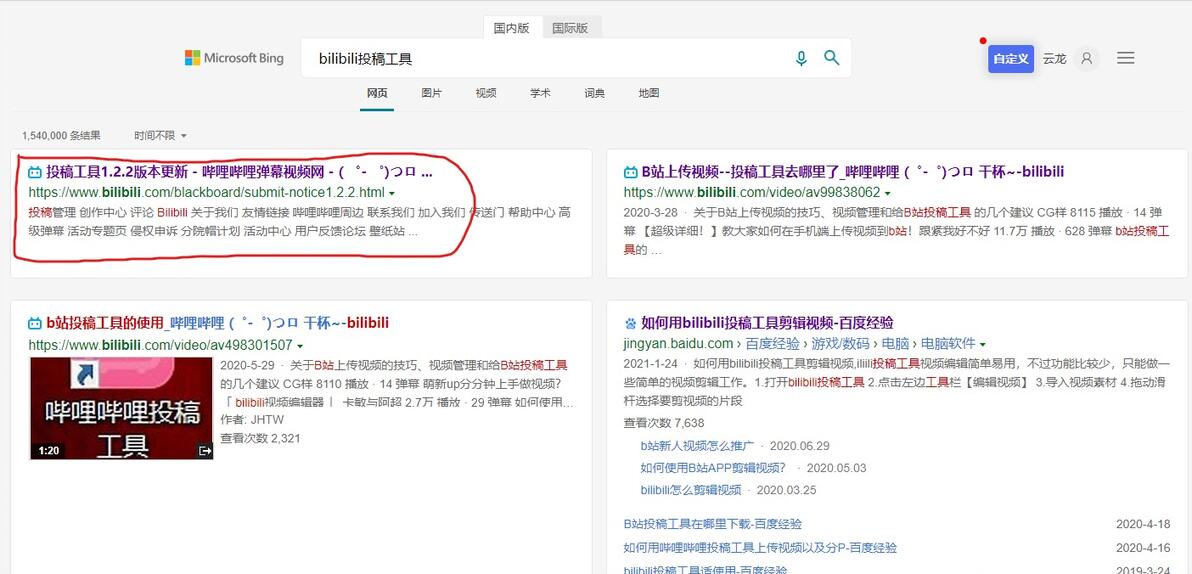Click the jingyan.baidu.com breadcrumb
This screenshot has width=1192, height=574.
tap(678, 344)
